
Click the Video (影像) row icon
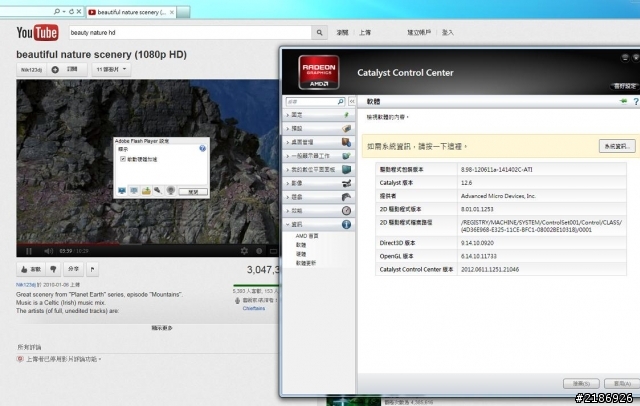(x=346, y=183)
